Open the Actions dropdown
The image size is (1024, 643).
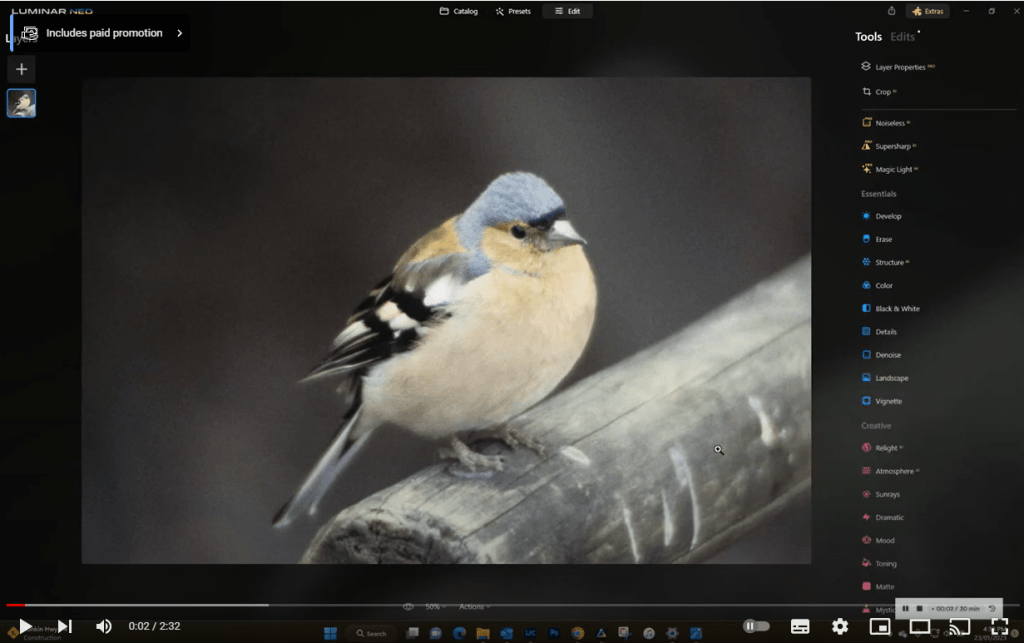click(x=473, y=605)
